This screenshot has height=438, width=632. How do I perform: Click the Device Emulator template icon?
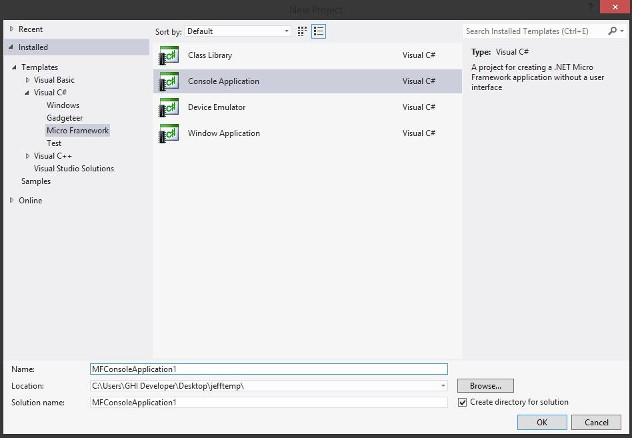(169, 107)
